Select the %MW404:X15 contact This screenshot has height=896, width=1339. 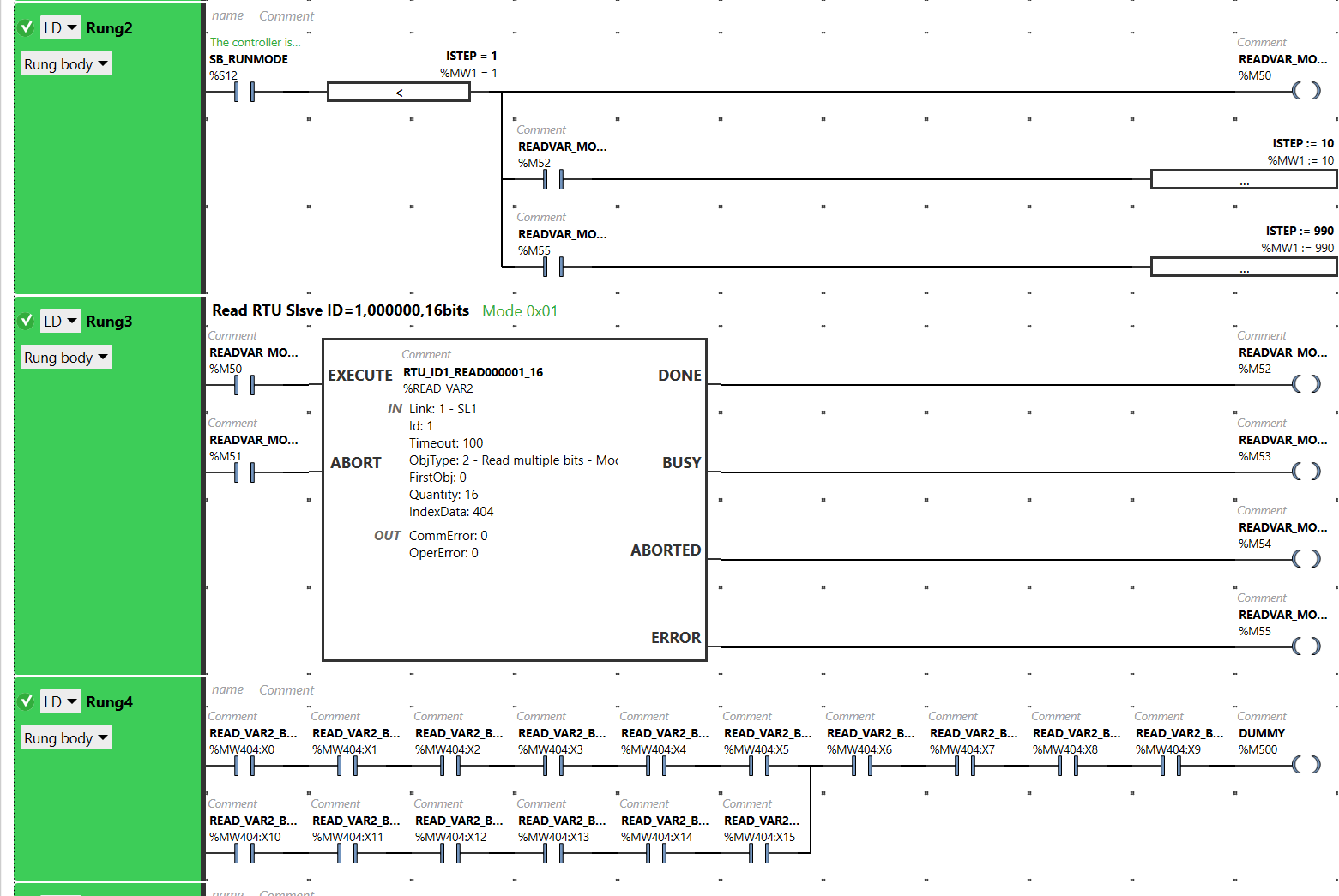click(x=759, y=853)
